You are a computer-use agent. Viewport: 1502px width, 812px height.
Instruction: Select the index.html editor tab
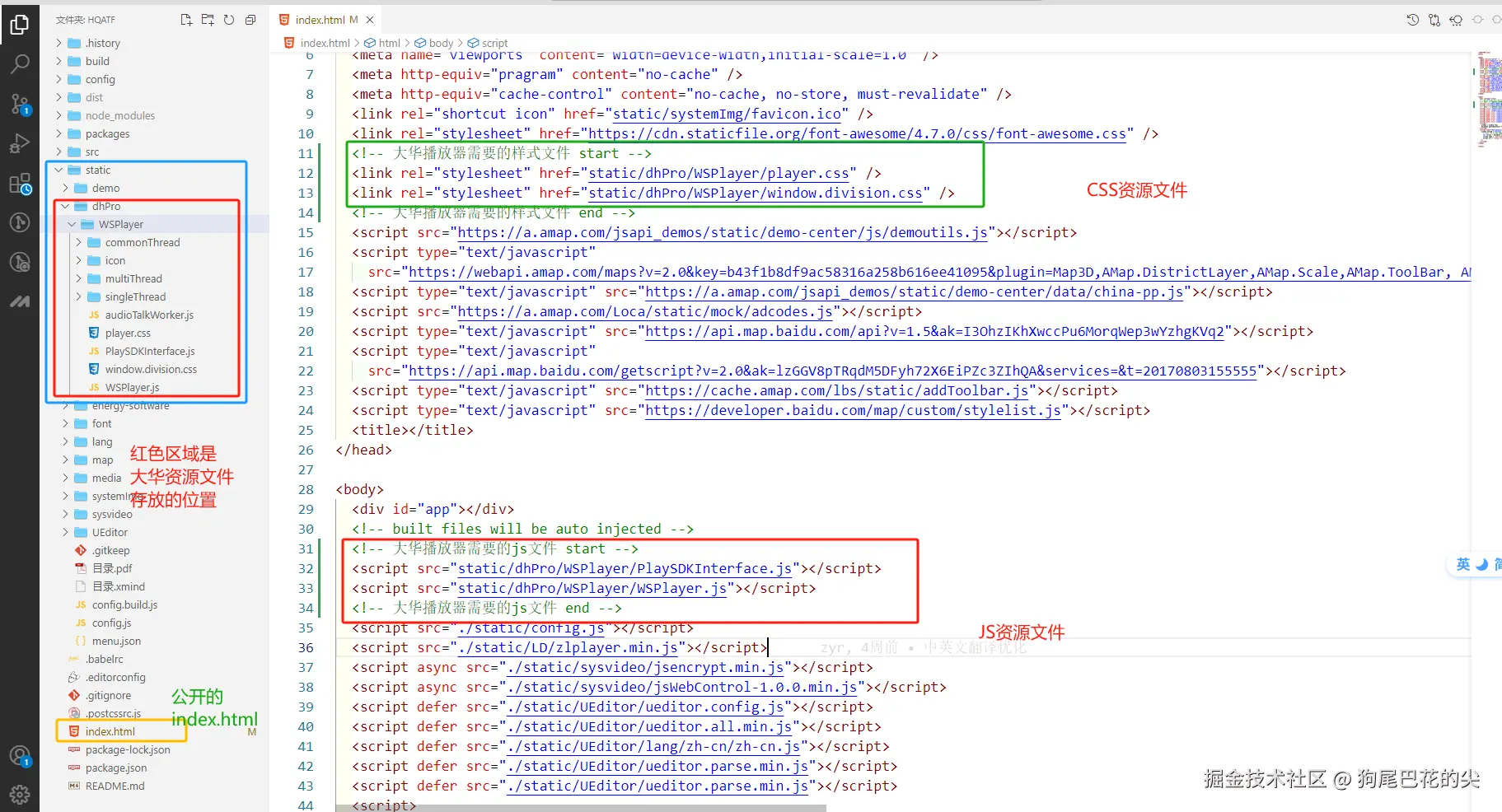[x=326, y=20]
